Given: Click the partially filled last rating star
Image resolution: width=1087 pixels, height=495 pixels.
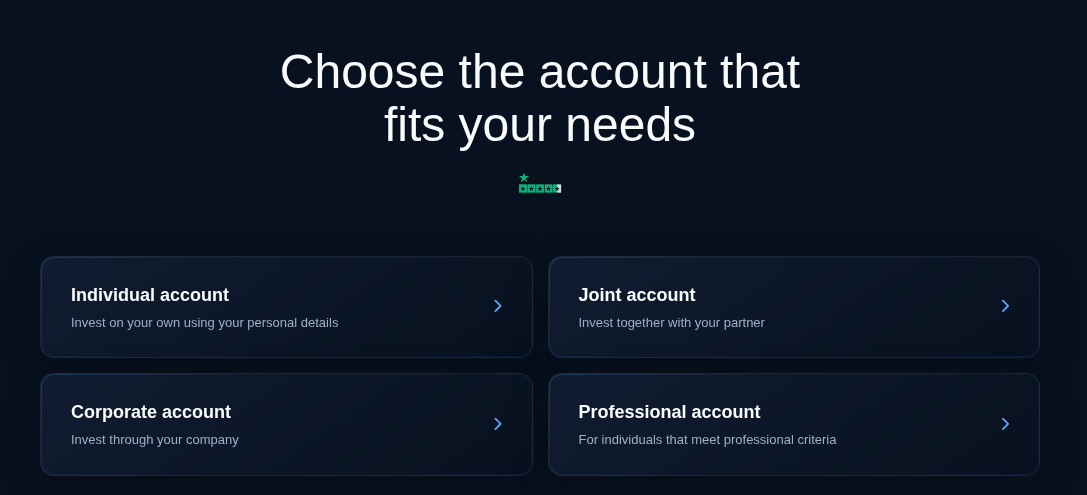Looking at the screenshot, I should click(x=557, y=189).
